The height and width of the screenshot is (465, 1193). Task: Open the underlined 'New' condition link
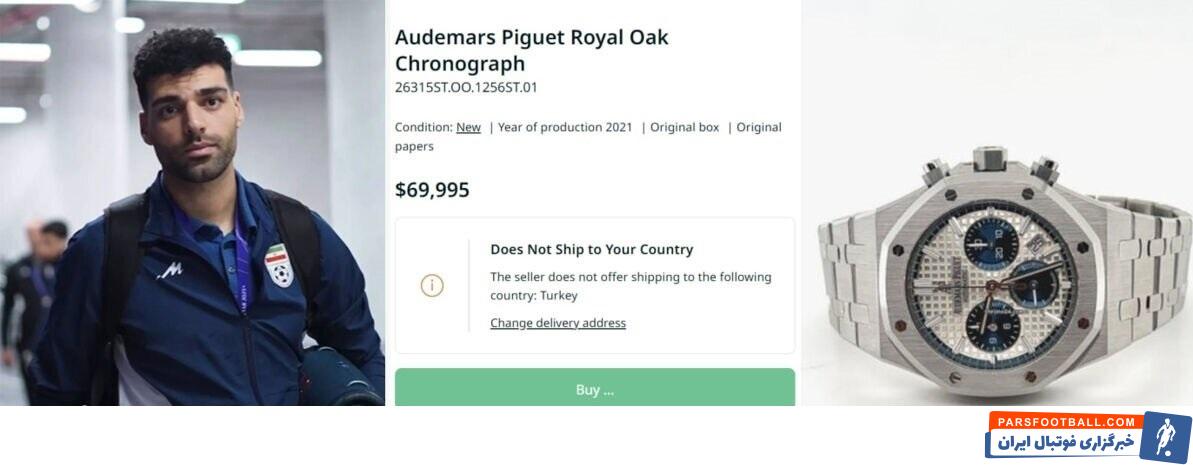click(468, 127)
